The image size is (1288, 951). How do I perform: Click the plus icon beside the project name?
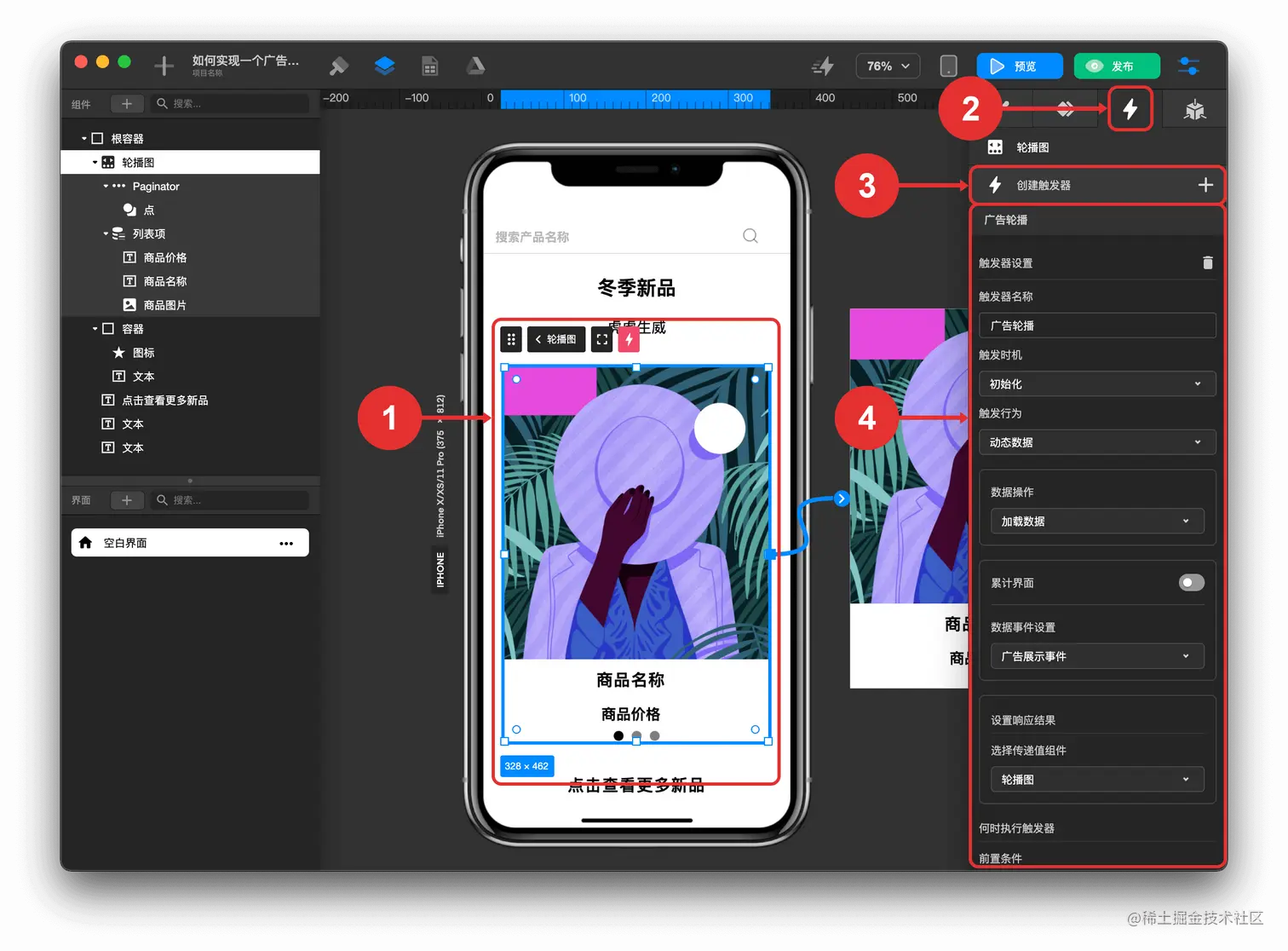(164, 66)
